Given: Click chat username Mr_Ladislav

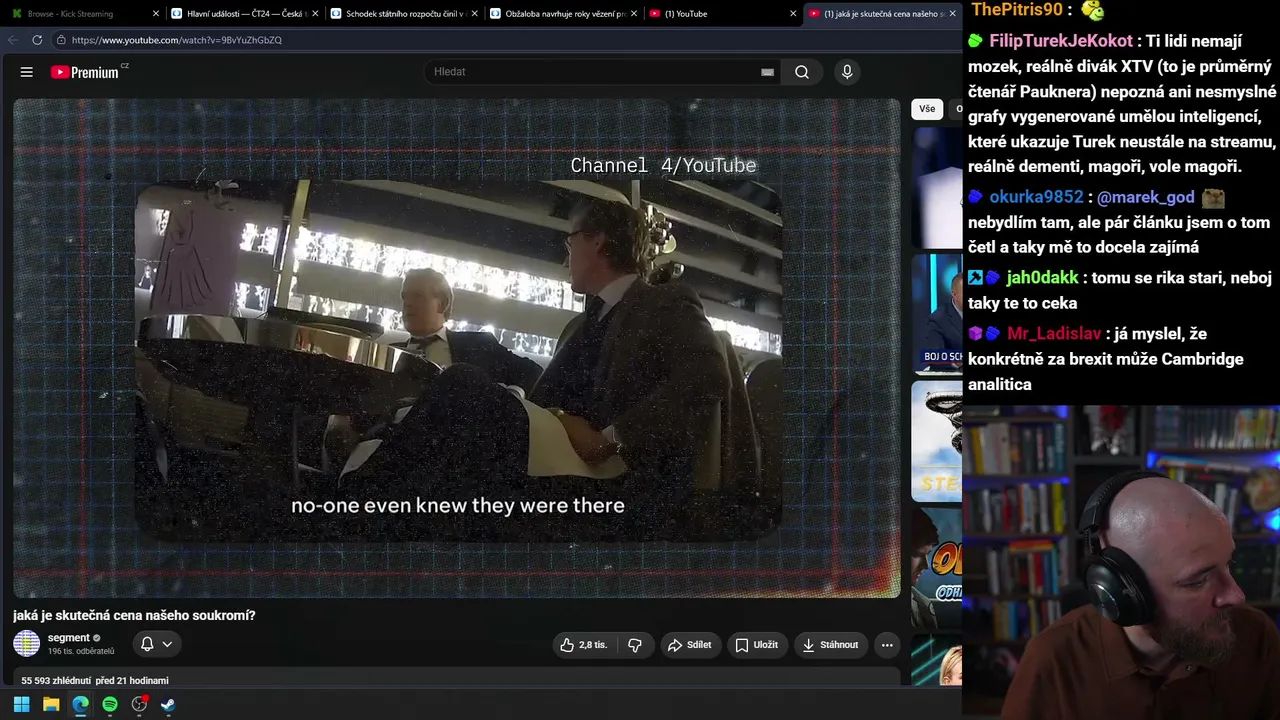Looking at the screenshot, I should pos(1054,334).
